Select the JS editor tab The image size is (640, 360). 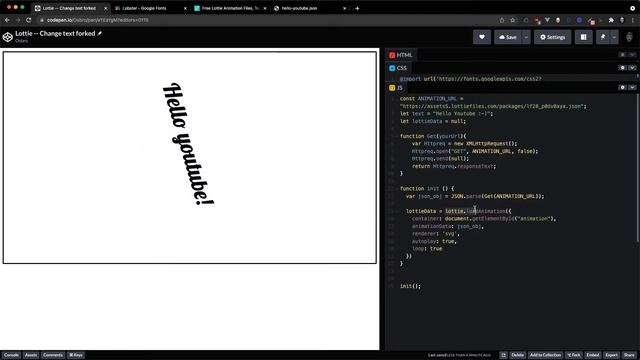point(396,88)
